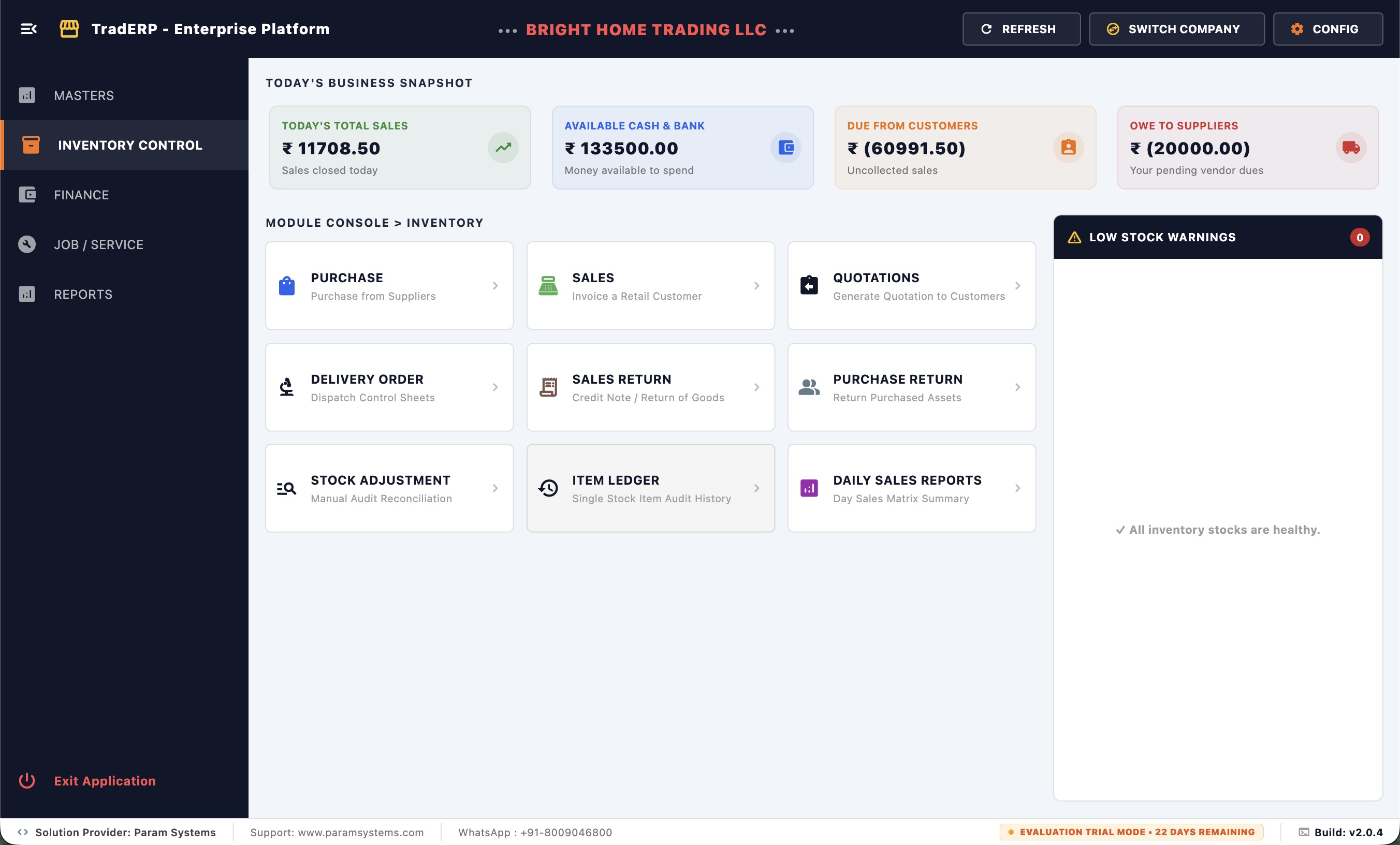Image resolution: width=1400 pixels, height=845 pixels.
Task: Click the Switch Company swap icon
Action: click(x=1113, y=29)
